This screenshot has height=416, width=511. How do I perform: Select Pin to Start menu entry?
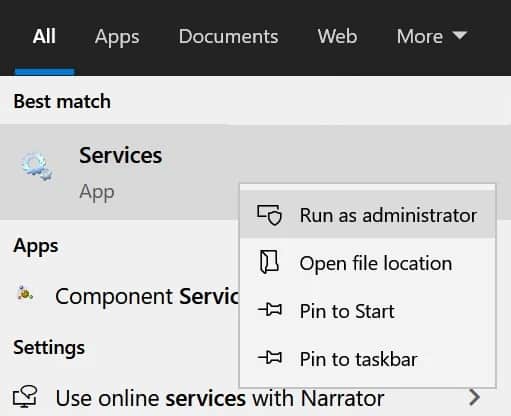[x=368, y=311]
